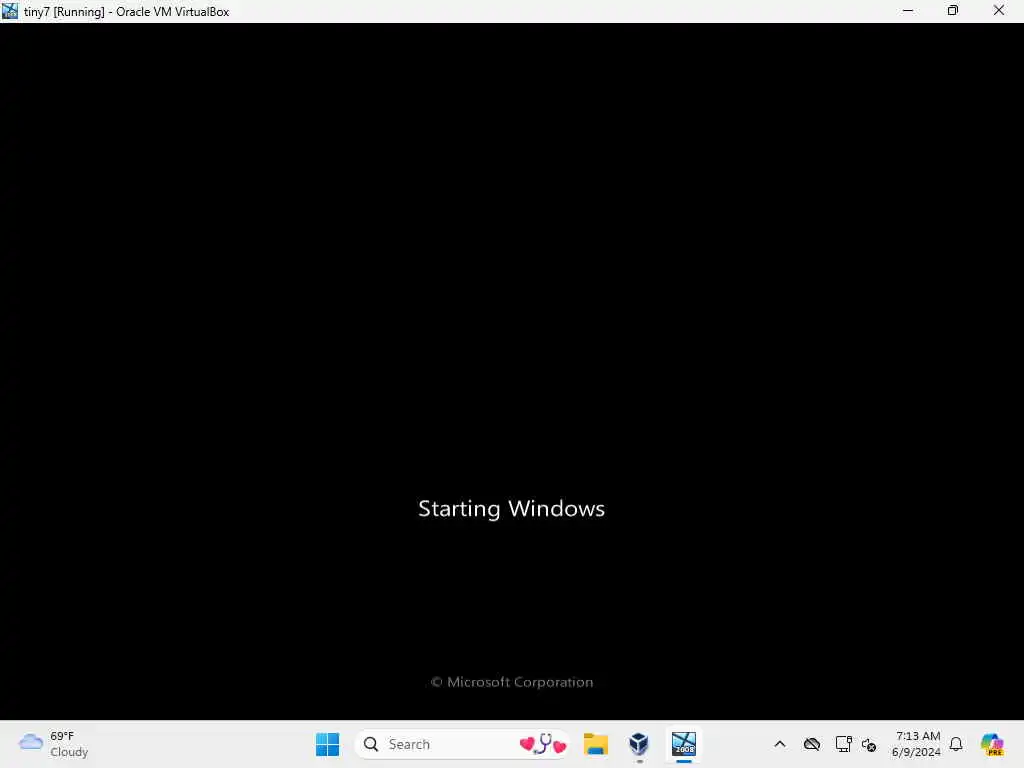
Task: Open File Explorer from the taskbar
Action: 596,744
